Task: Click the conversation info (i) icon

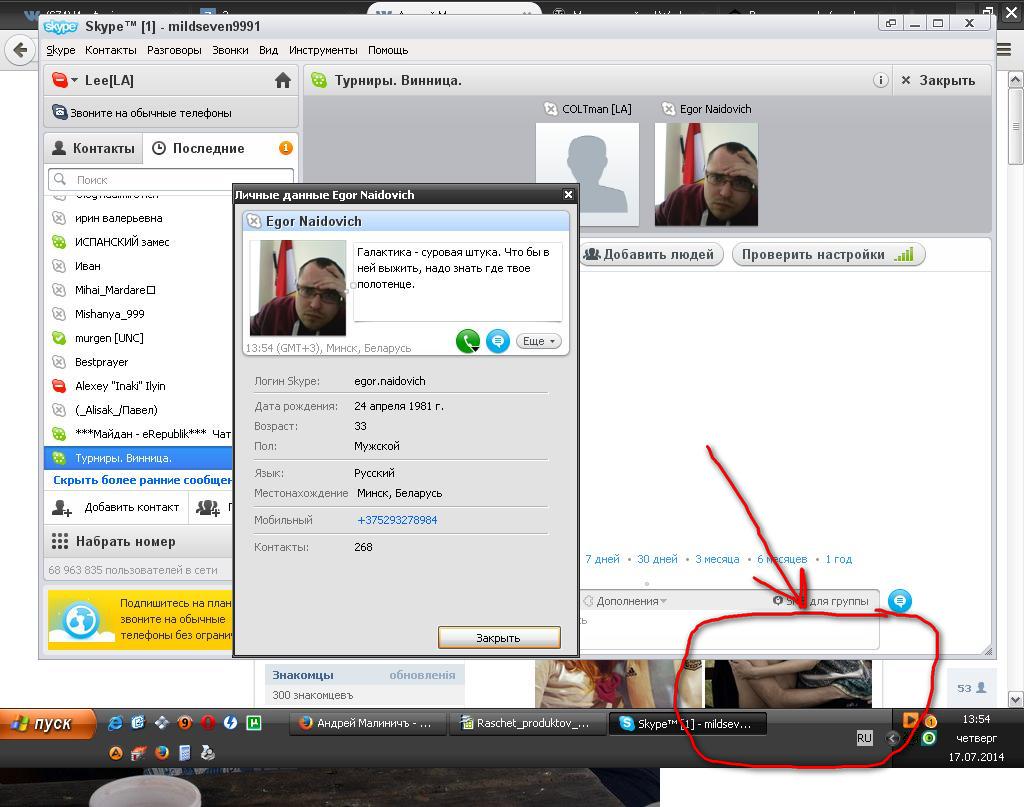Action: (x=880, y=80)
